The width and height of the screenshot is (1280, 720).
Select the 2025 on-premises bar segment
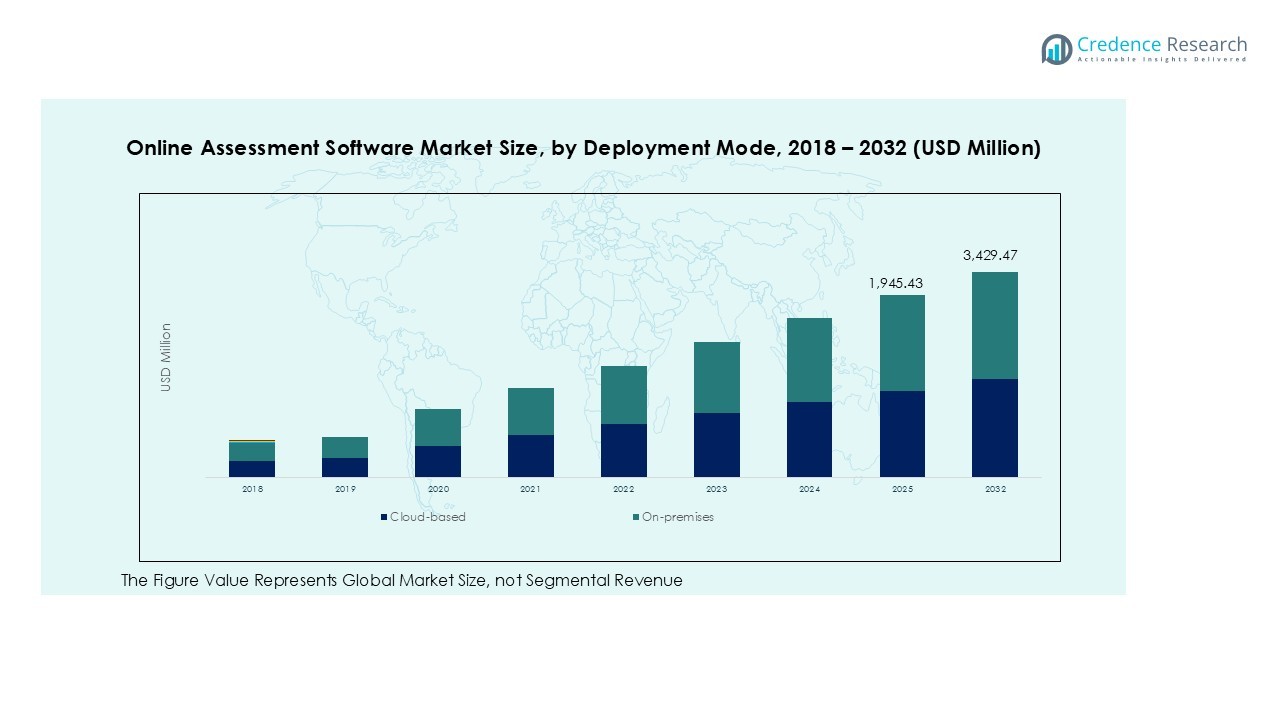click(x=902, y=342)
